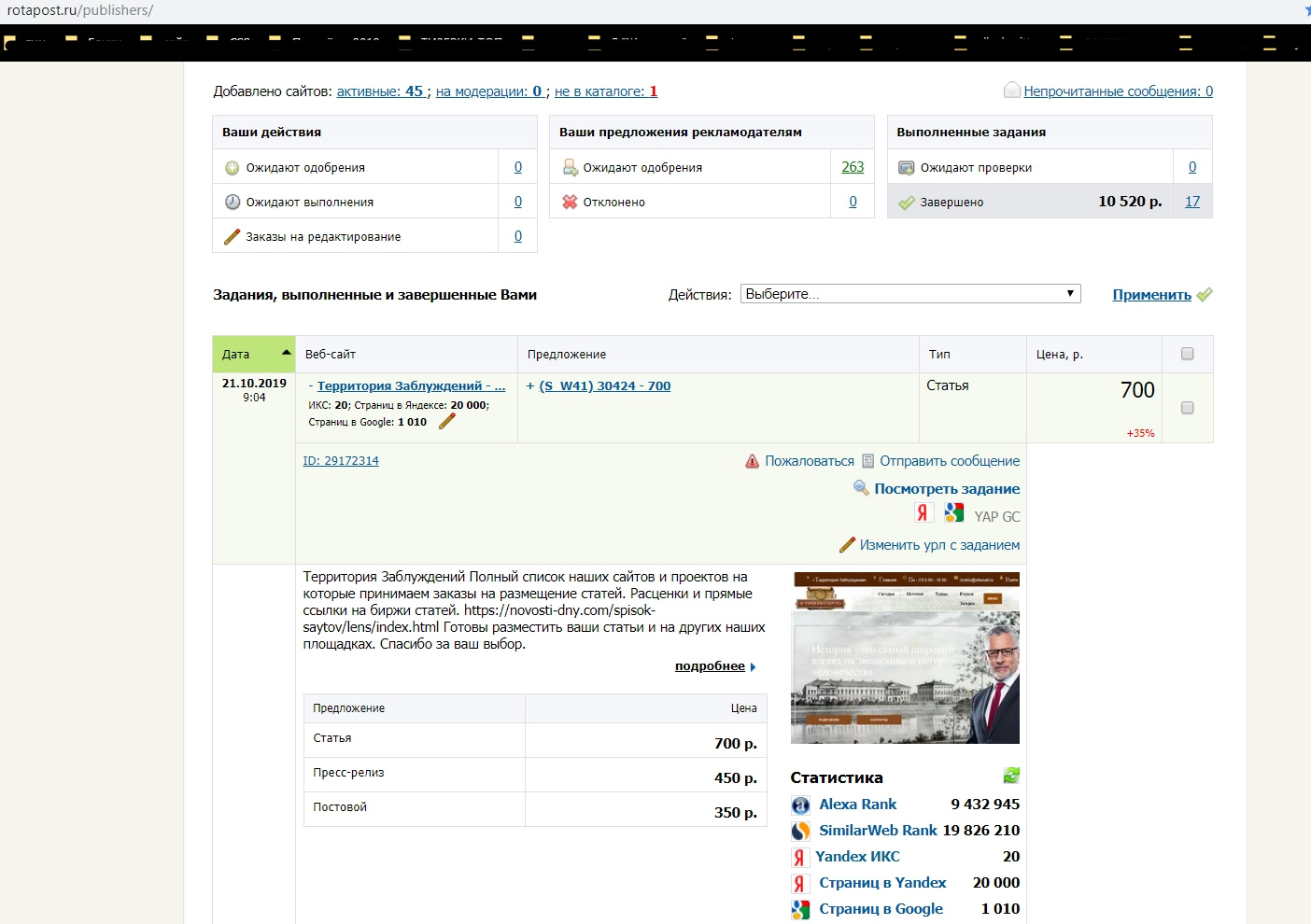This screenshot has height=924, width=1311.
Task: Click the green refresh statistics icon
Action: 1011,775
